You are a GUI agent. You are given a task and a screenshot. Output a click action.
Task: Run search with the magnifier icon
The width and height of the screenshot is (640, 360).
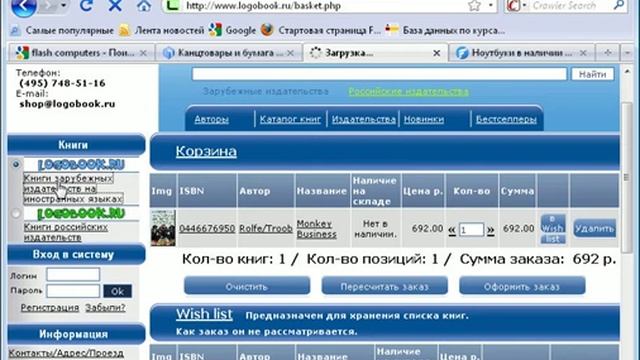(x=619, y=5)
